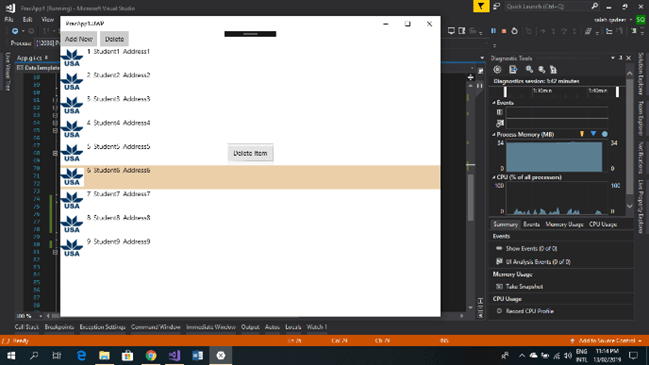Open the signed-in account name dropdown
The height and width of the screenshot is (365, 649).
click(631, 19)
